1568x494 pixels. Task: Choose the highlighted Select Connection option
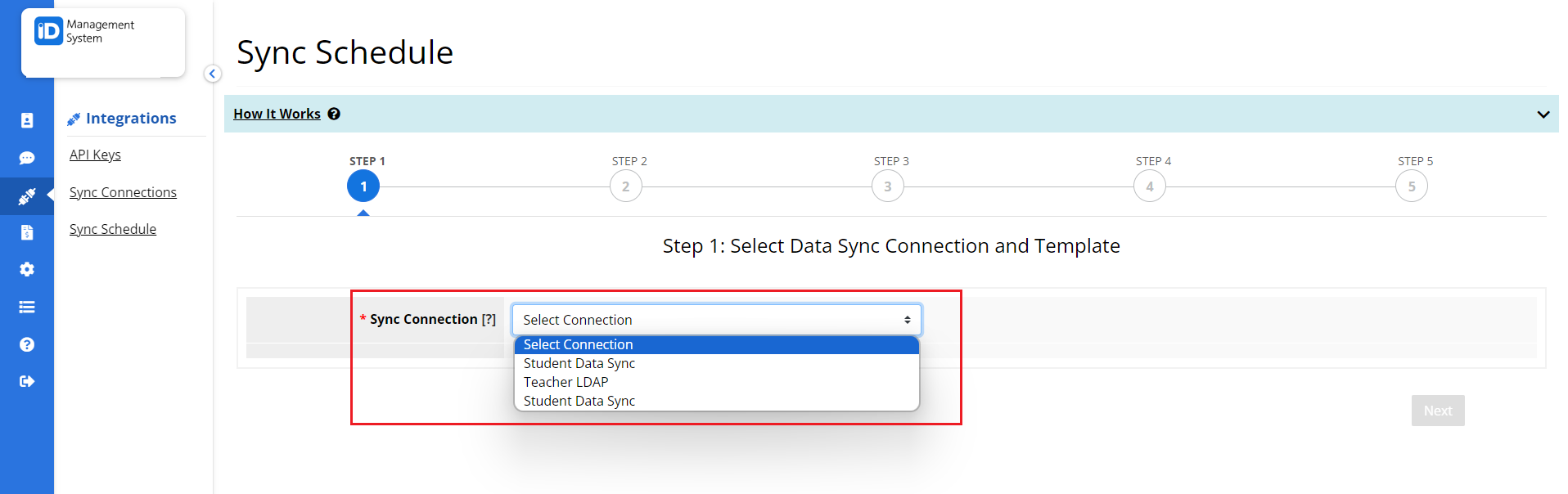pyautogui.click(x=717, y=344)
